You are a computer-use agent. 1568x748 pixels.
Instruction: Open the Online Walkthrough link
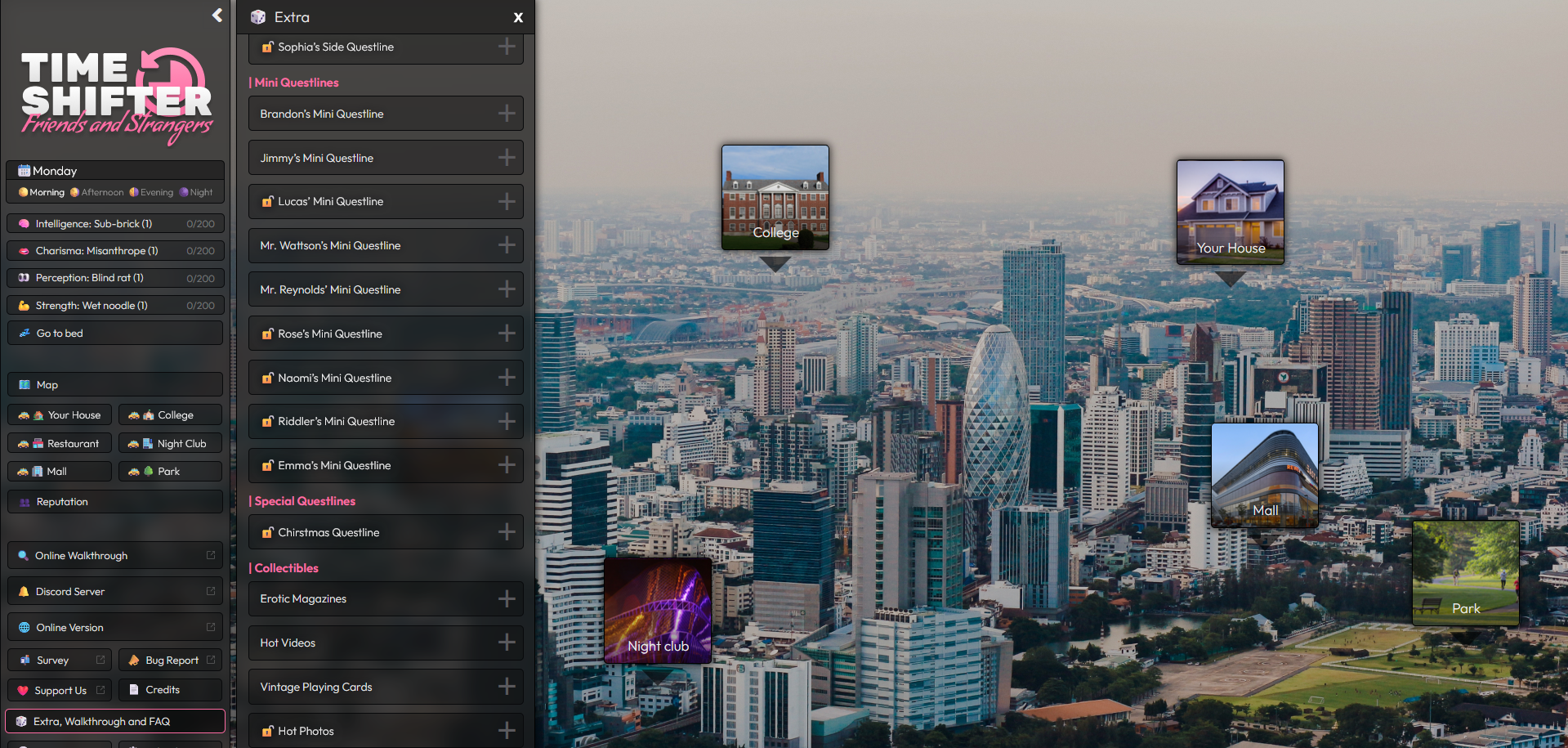point(115,555)
